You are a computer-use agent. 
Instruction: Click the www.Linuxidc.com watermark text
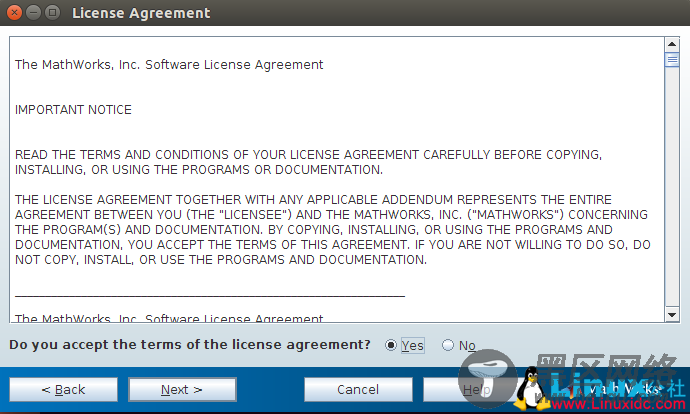(618, 403)
